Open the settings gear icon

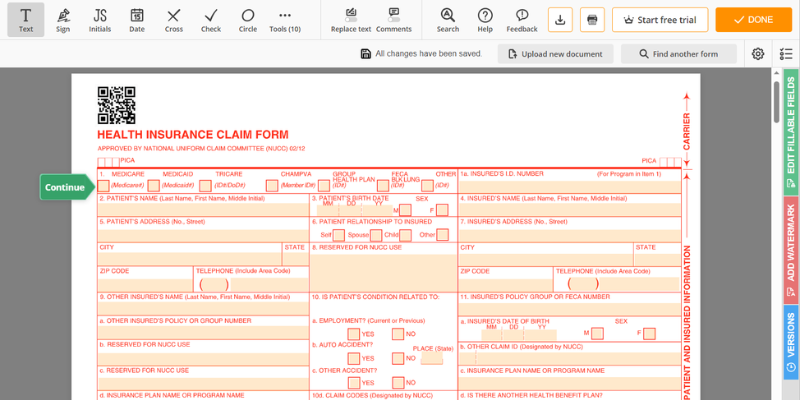point(758,53)
